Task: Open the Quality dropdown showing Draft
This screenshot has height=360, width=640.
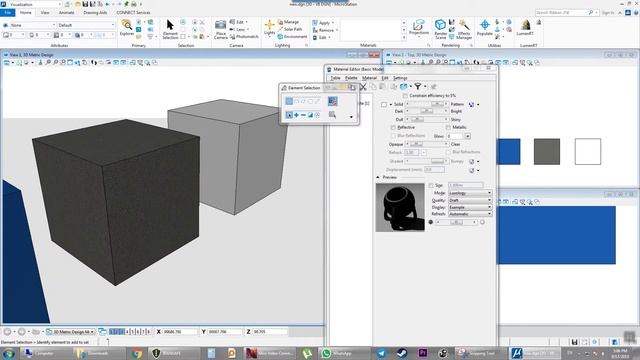Action: tap(470, 200)
